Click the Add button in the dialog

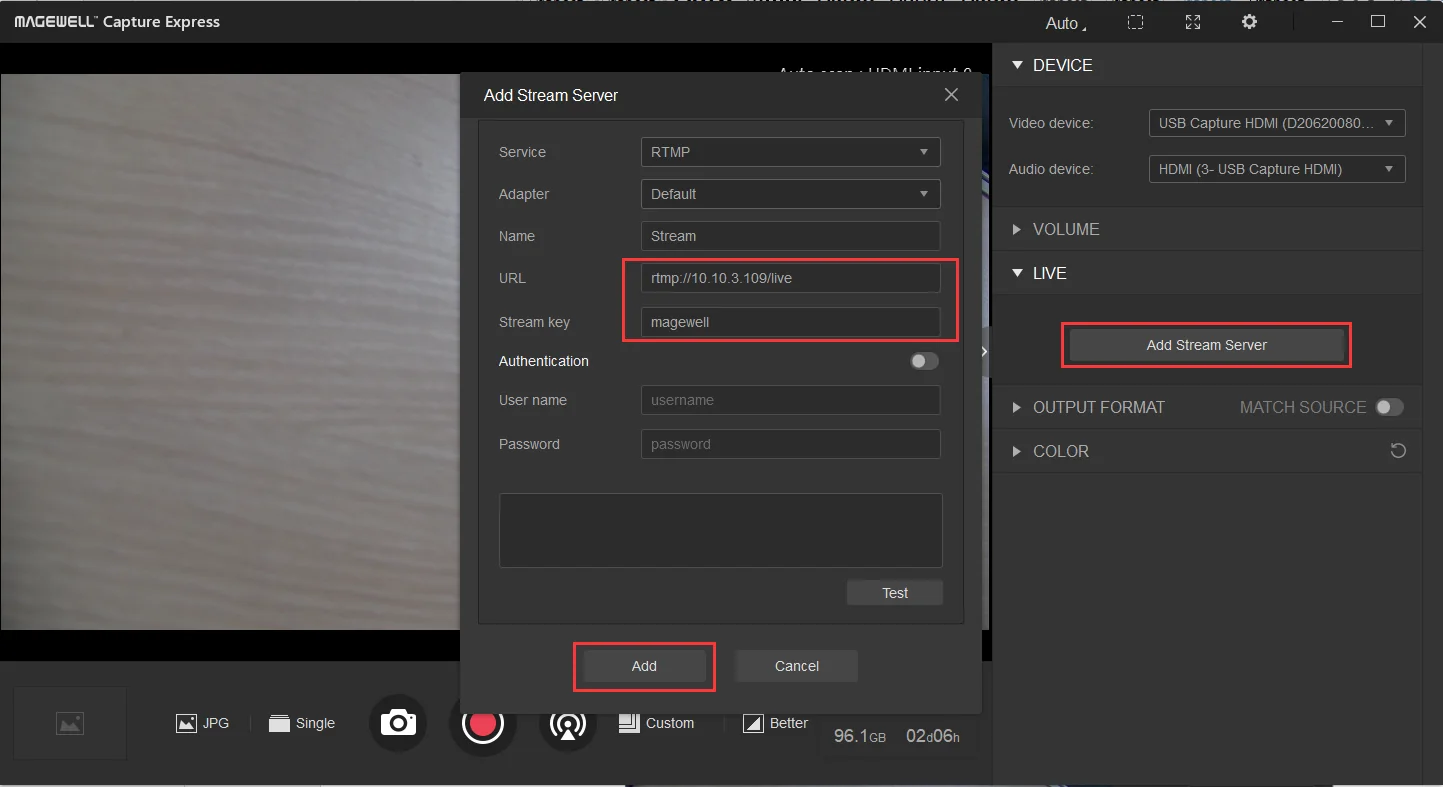(644, 666)
